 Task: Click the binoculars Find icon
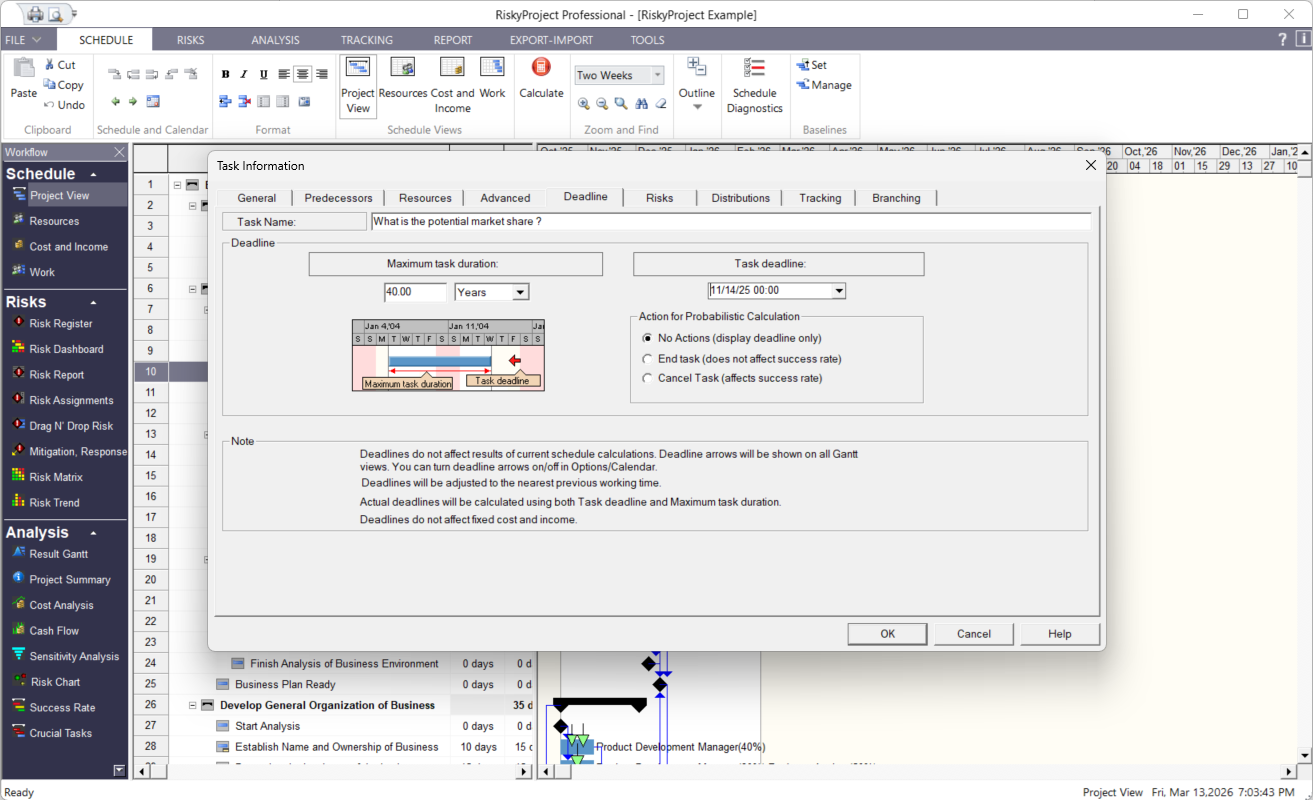(641, 103)
